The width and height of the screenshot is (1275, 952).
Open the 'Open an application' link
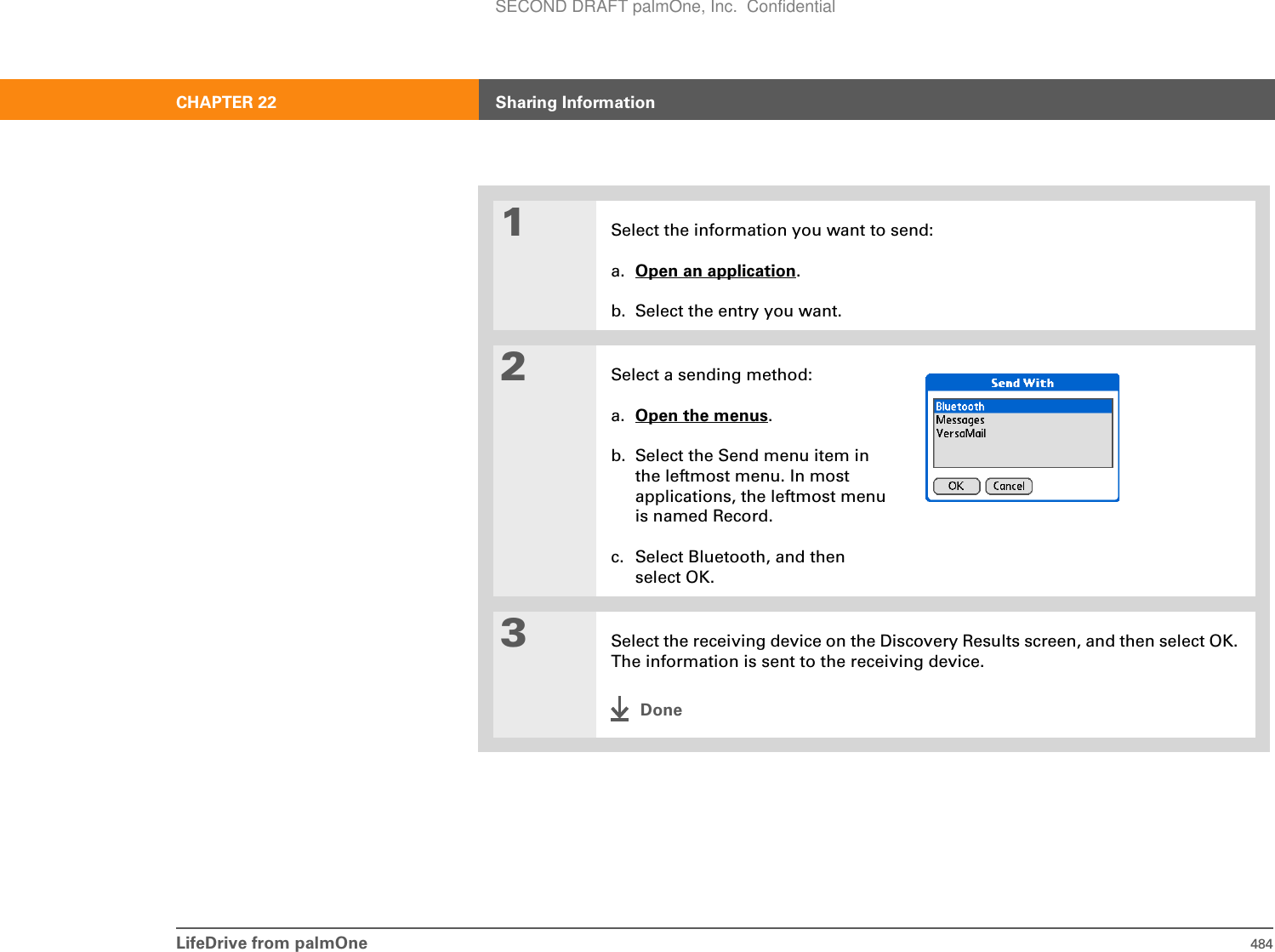click(x=715, y=271)
